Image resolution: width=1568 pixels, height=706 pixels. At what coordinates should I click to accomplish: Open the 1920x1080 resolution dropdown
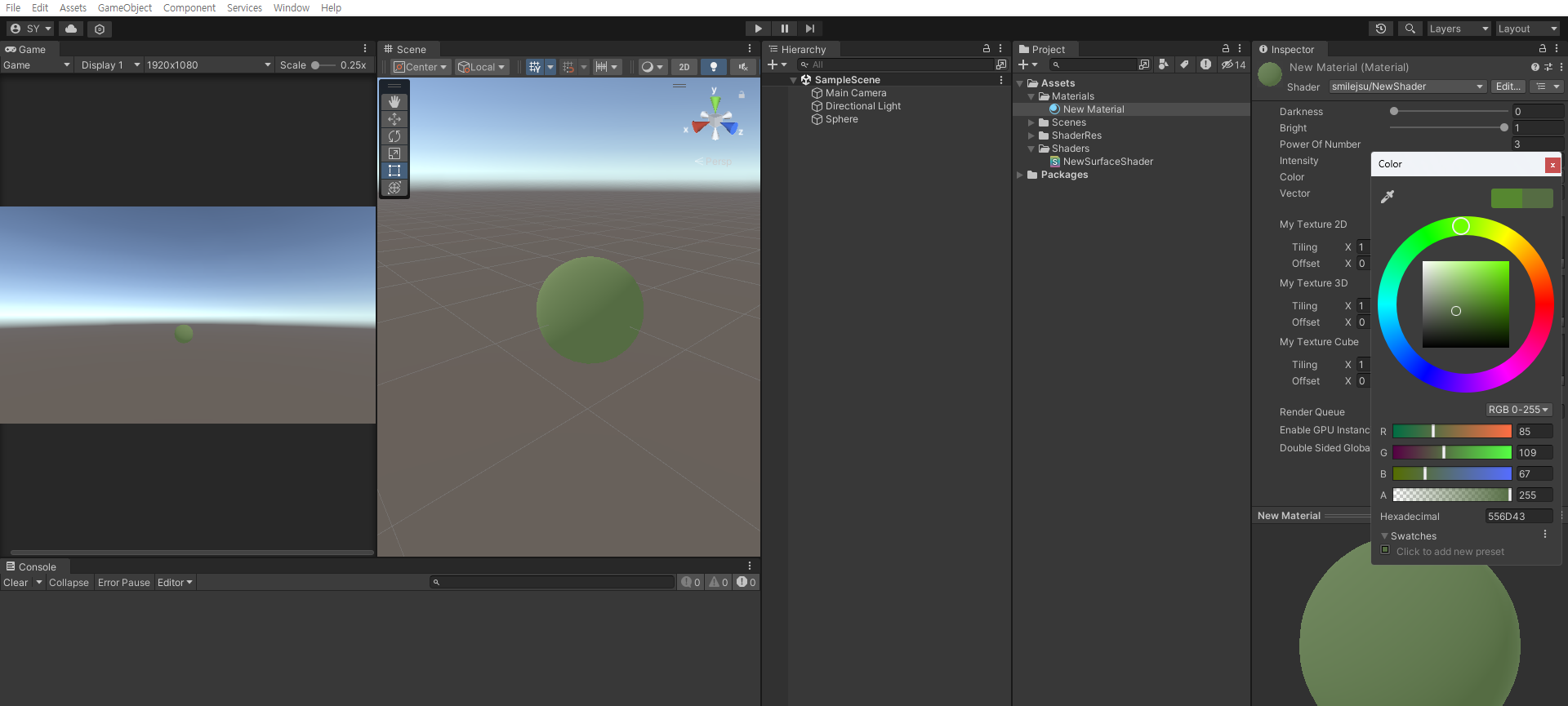tap(209, 65)
